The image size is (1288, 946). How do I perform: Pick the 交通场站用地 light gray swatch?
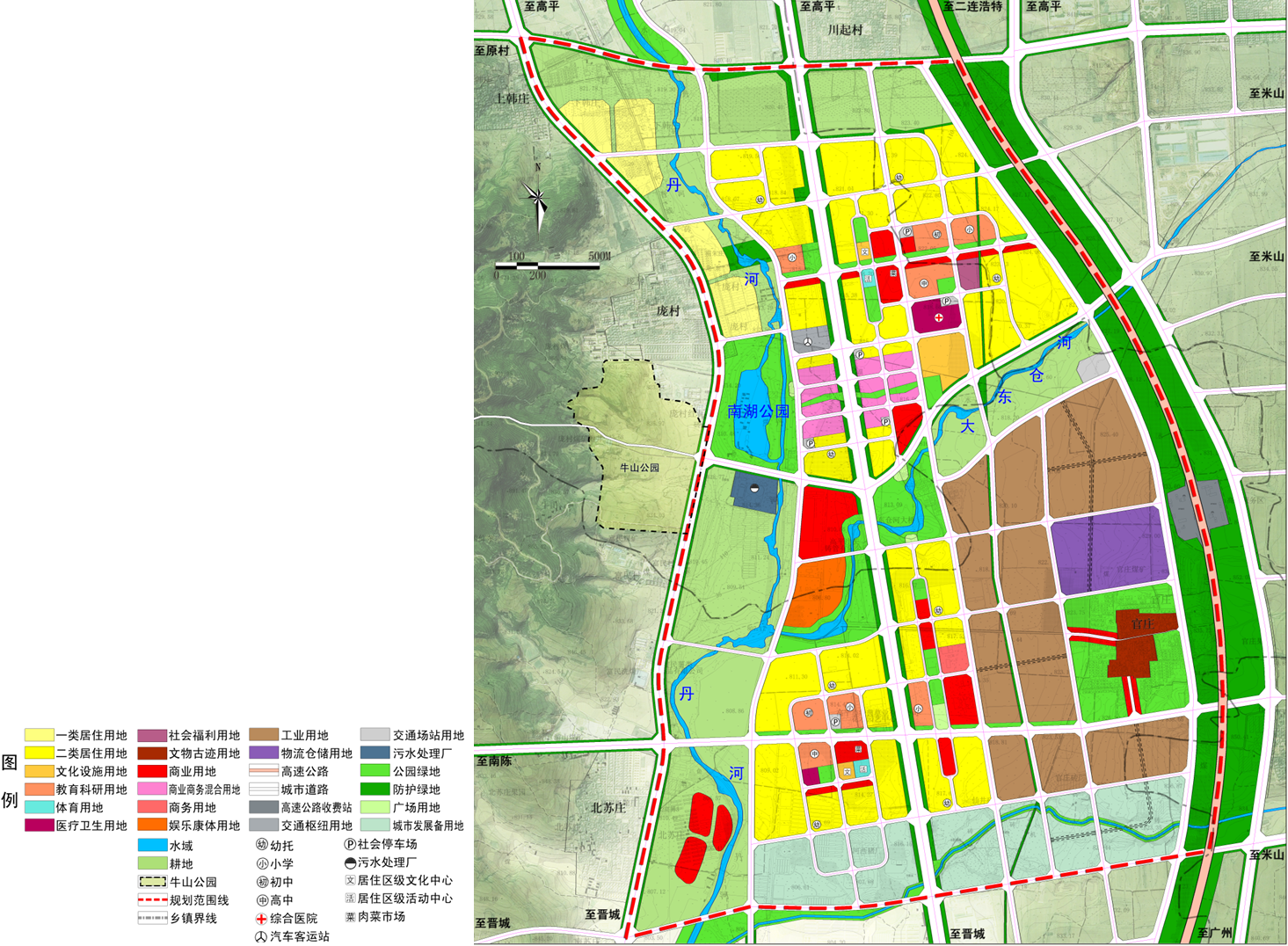(x=375, y=735)
